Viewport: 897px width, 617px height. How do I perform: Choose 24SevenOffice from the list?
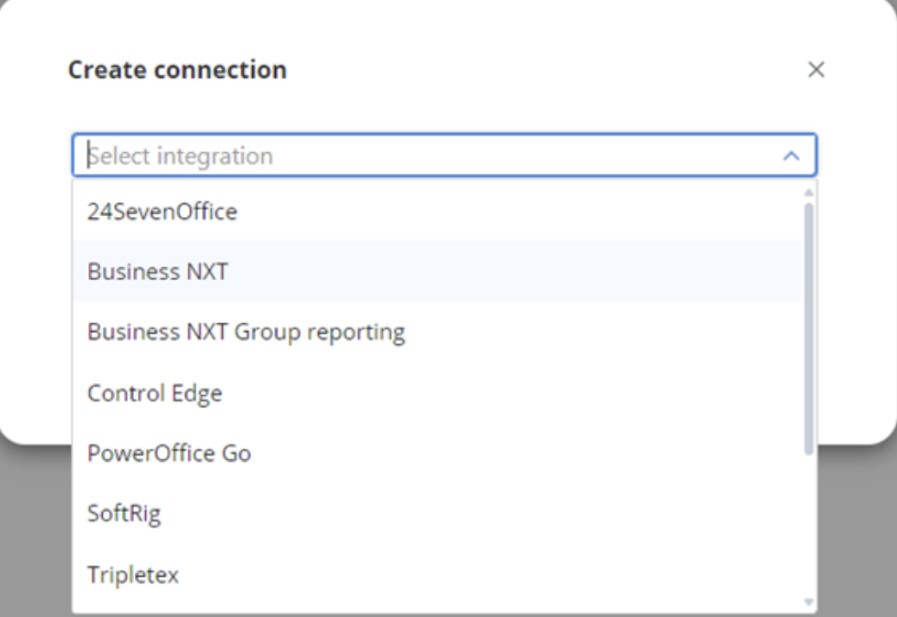[x=162, y=212]
